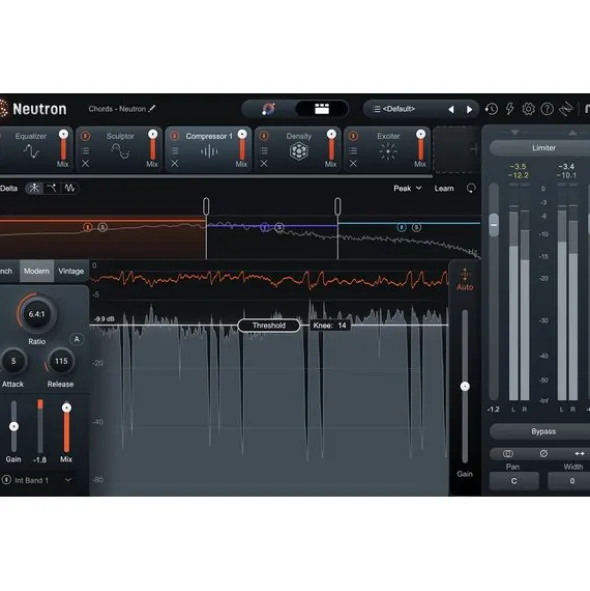Remove the Density module
Viewport: 590px width, 591px height.
pos(264,164)
